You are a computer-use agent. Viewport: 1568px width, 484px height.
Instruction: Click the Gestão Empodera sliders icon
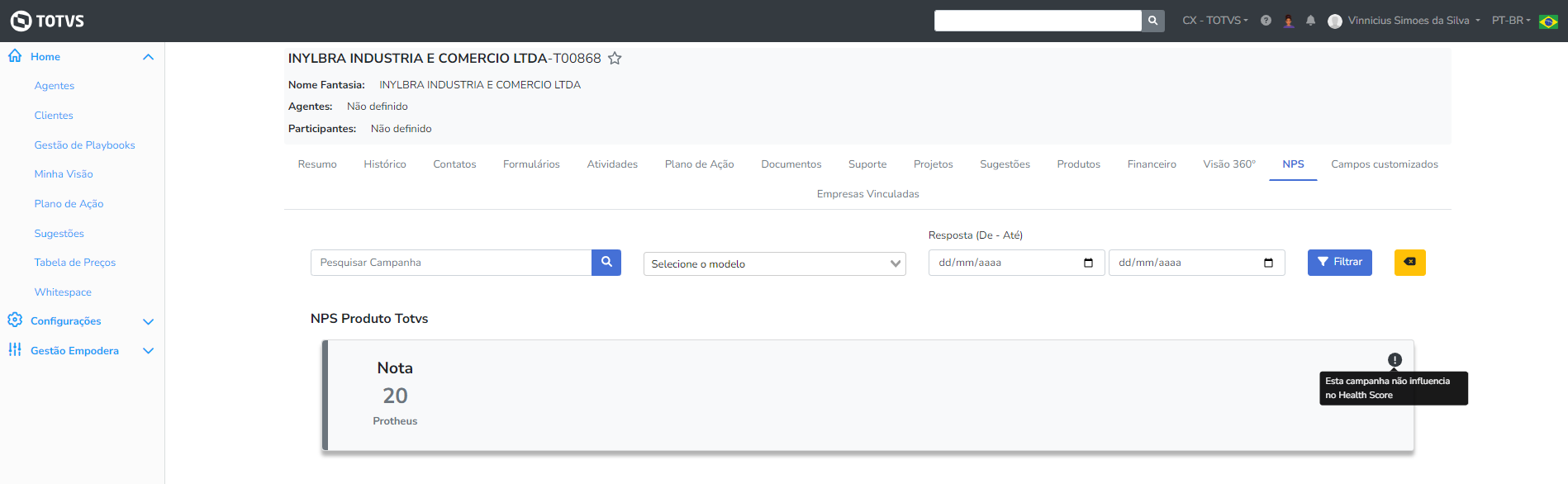tap(15, 350)
